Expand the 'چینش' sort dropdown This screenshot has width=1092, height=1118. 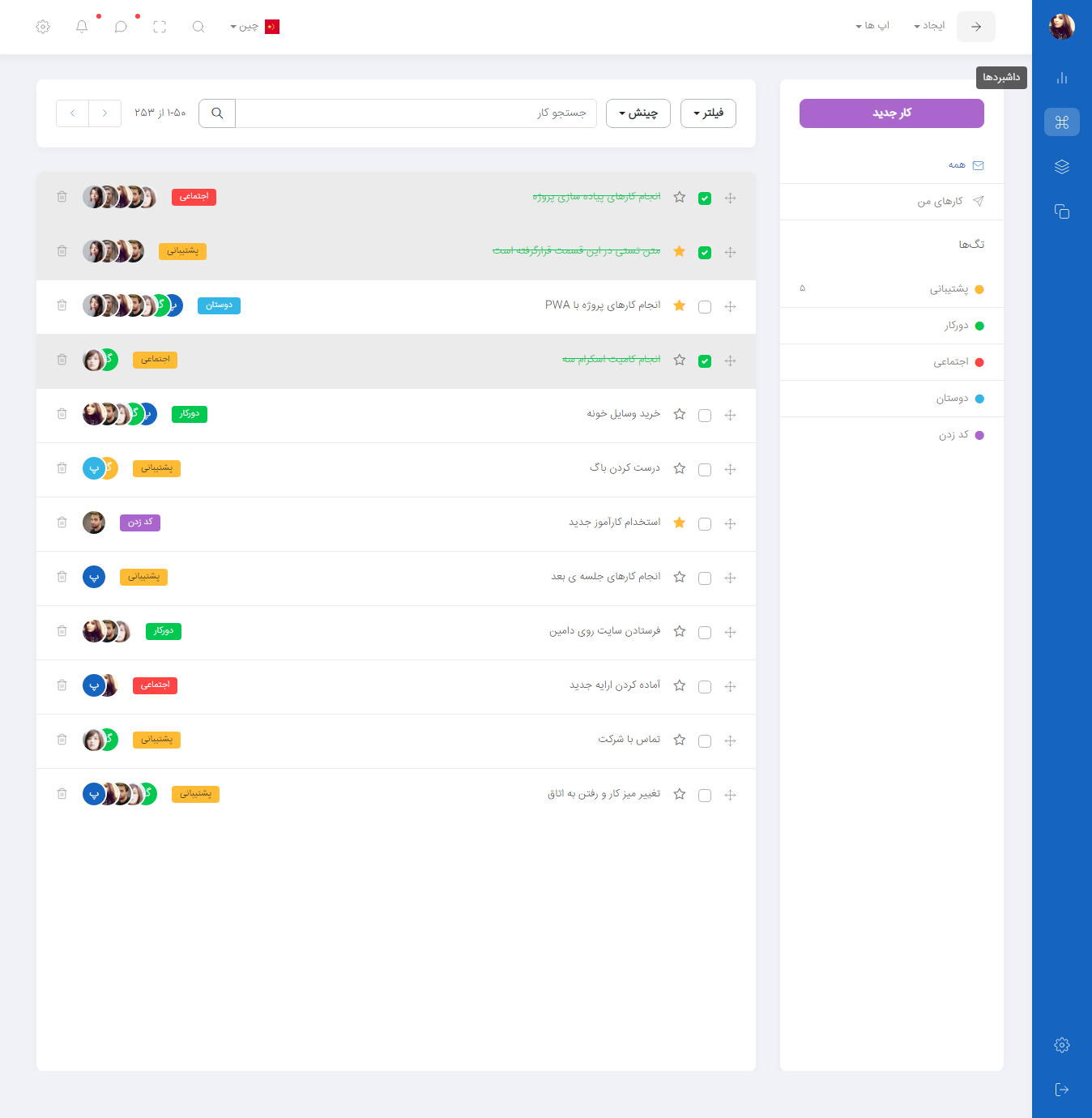638,113
